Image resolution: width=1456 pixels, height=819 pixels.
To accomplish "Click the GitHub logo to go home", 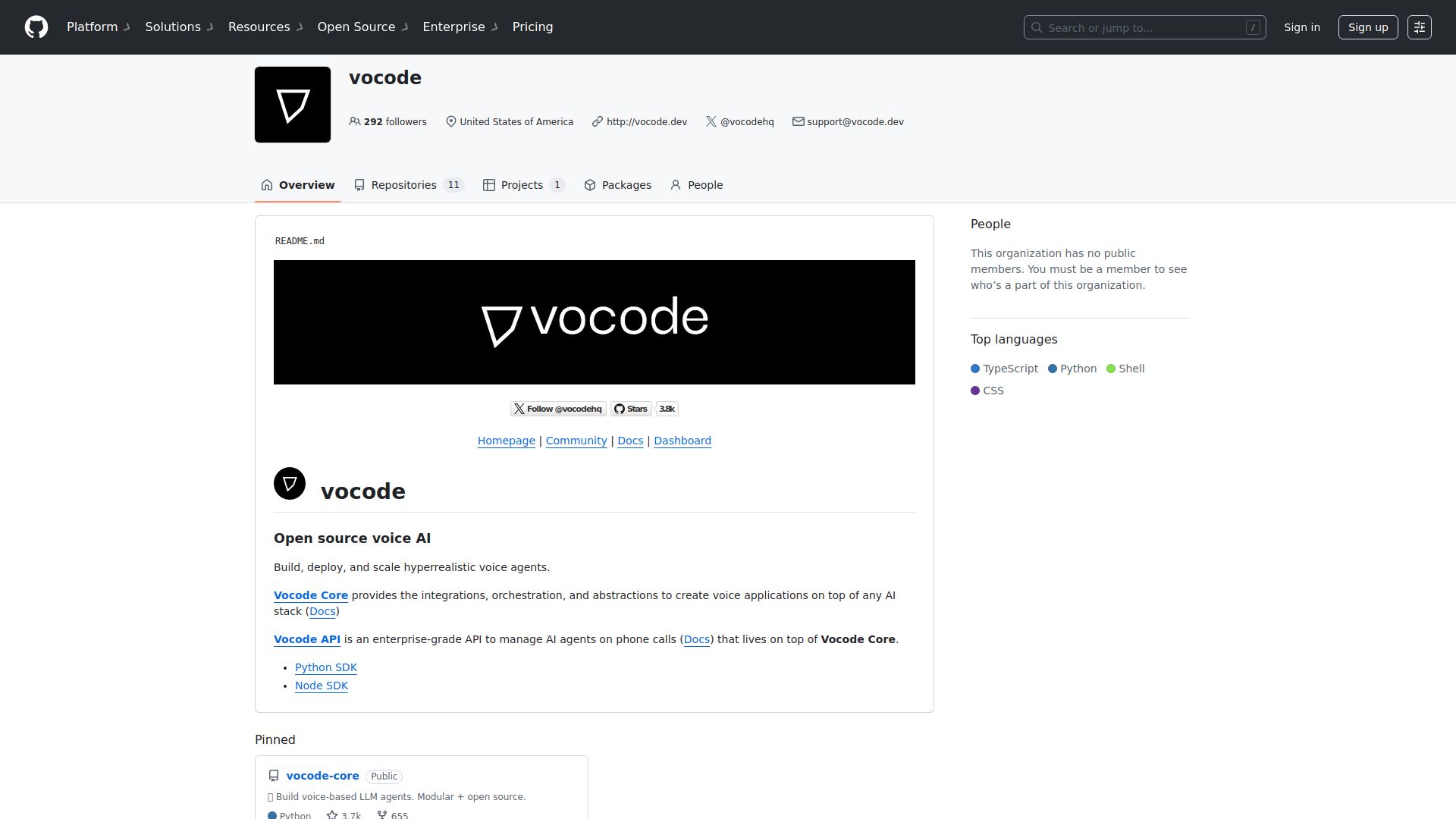I will coord(36,27).
